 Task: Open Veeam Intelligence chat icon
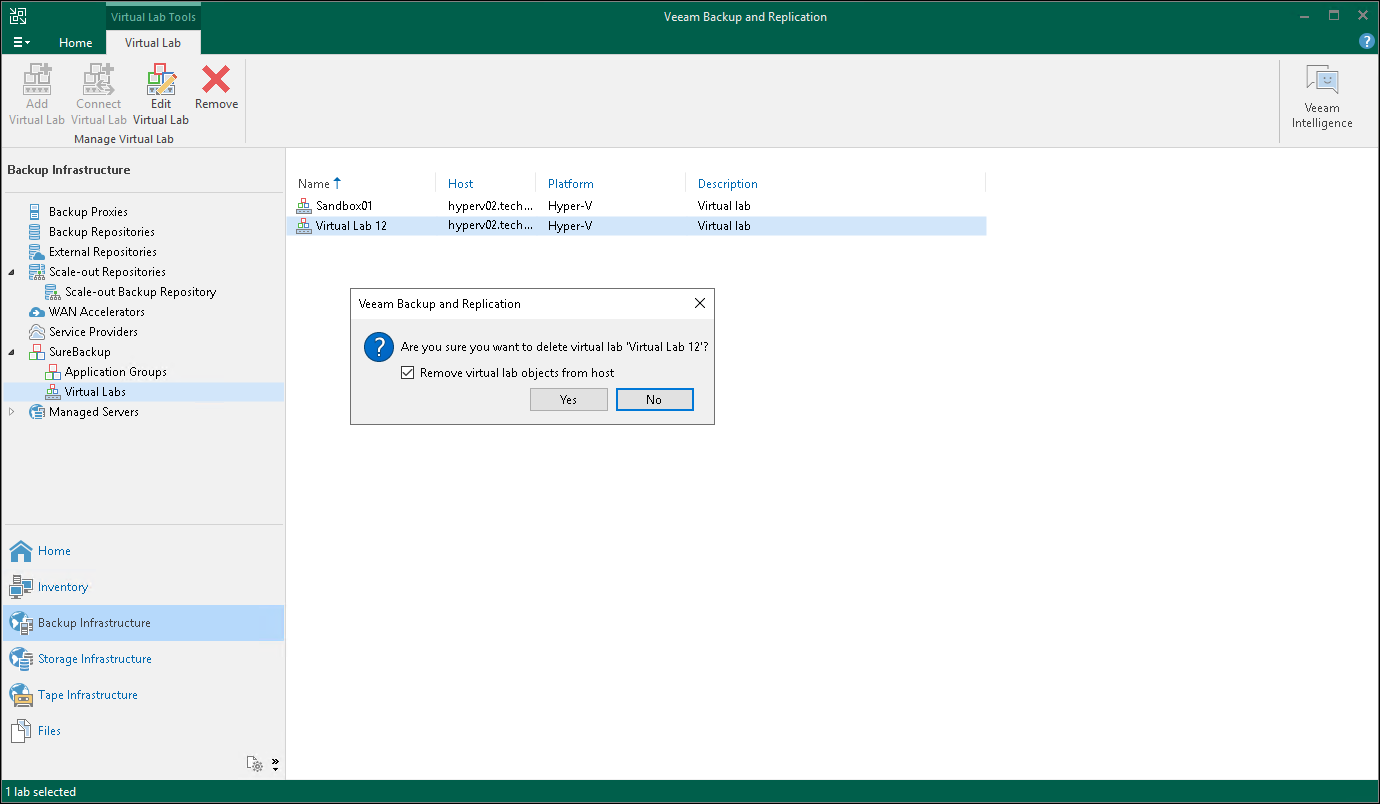[1322, 81]
